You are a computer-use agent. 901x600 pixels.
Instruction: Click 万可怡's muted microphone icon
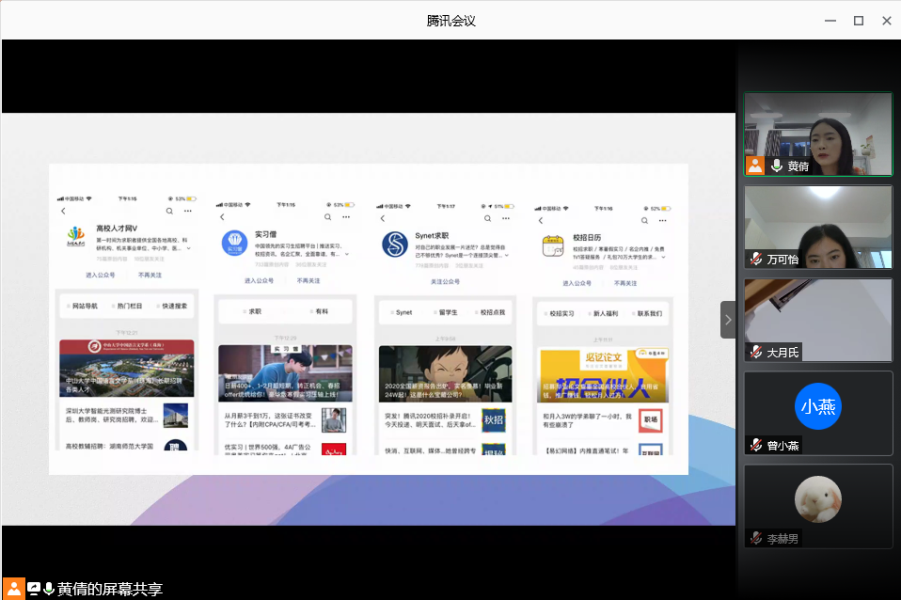[756, 259]
